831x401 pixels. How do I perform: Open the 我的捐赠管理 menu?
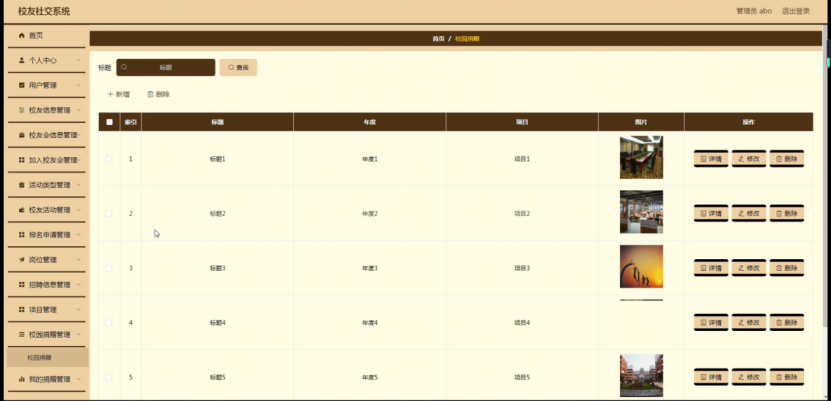click(x=46, y=379)
